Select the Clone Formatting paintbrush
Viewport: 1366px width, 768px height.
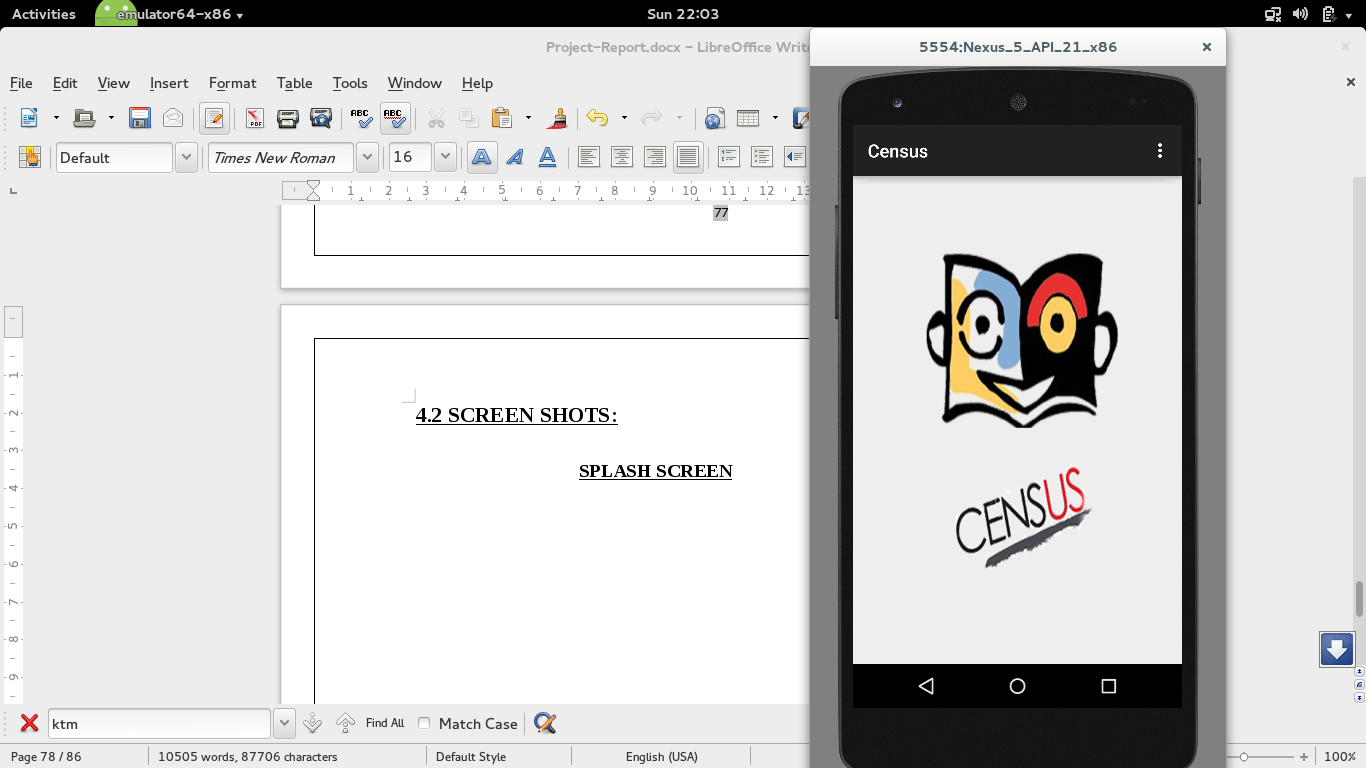pos(558,118)
